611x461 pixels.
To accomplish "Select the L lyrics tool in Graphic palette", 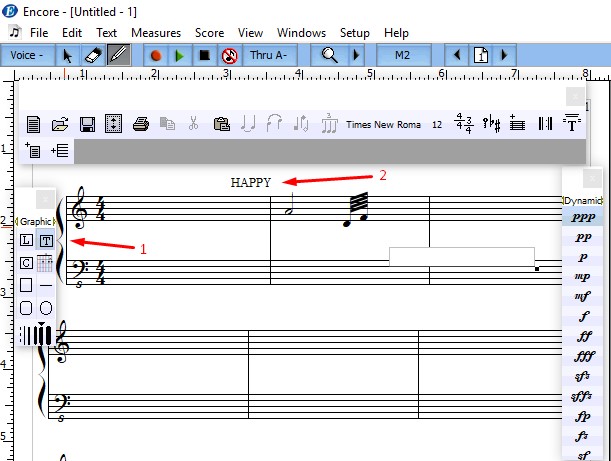I will coord(26,240).
